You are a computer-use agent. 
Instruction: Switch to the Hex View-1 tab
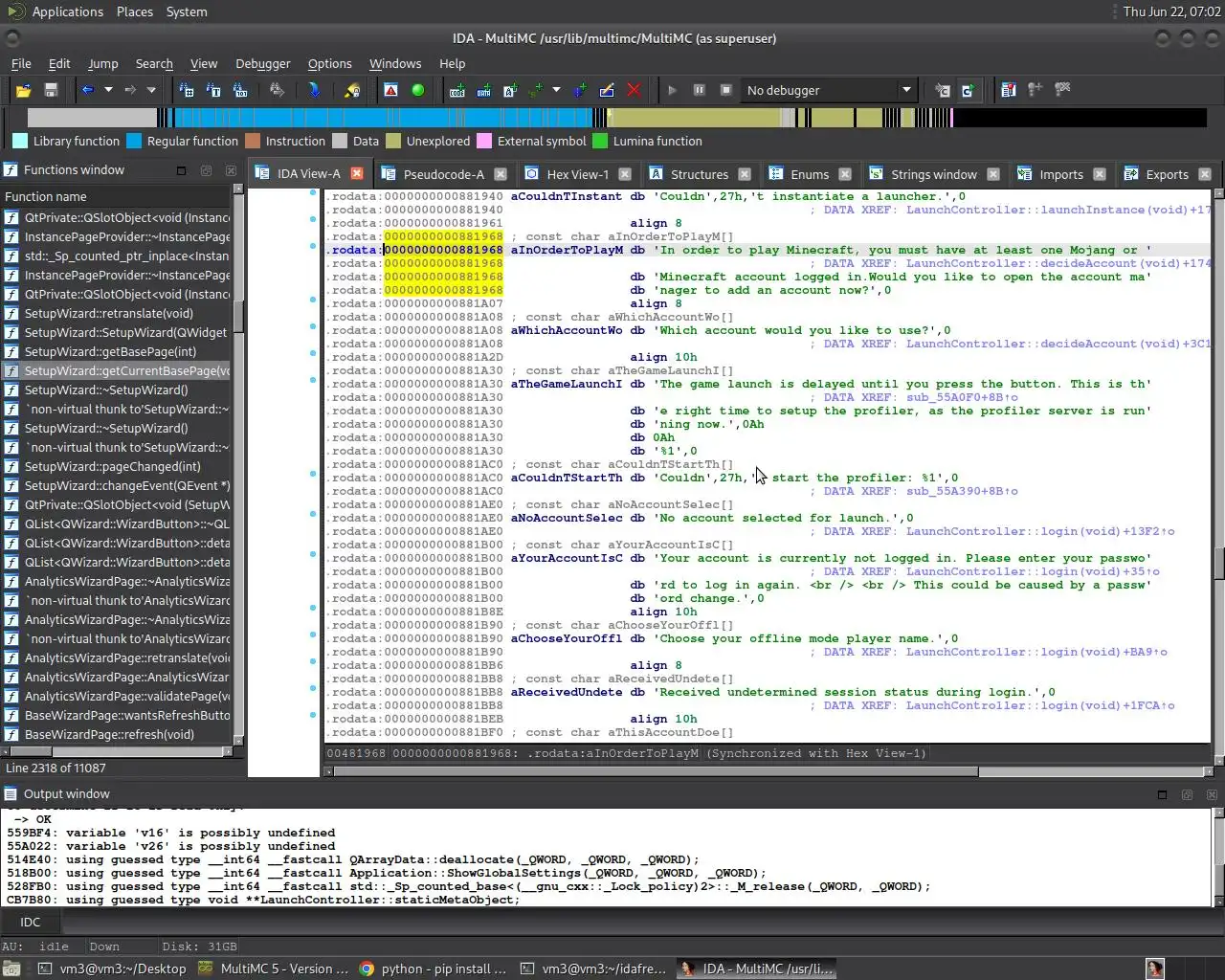click(577, 174)
